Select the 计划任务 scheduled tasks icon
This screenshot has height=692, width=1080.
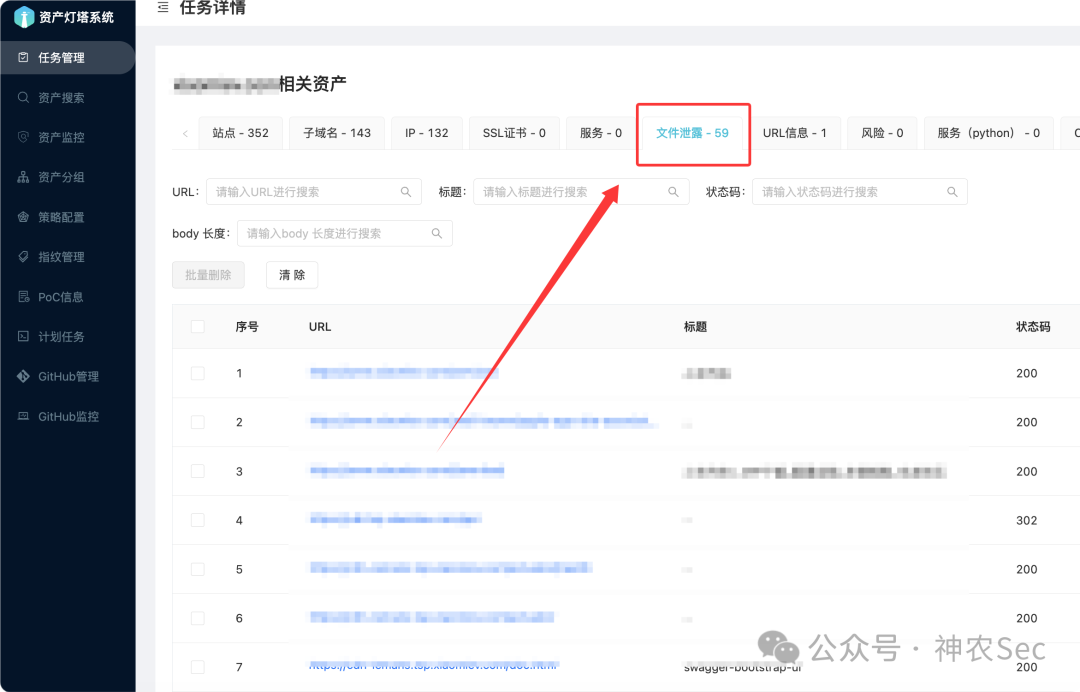25,336
